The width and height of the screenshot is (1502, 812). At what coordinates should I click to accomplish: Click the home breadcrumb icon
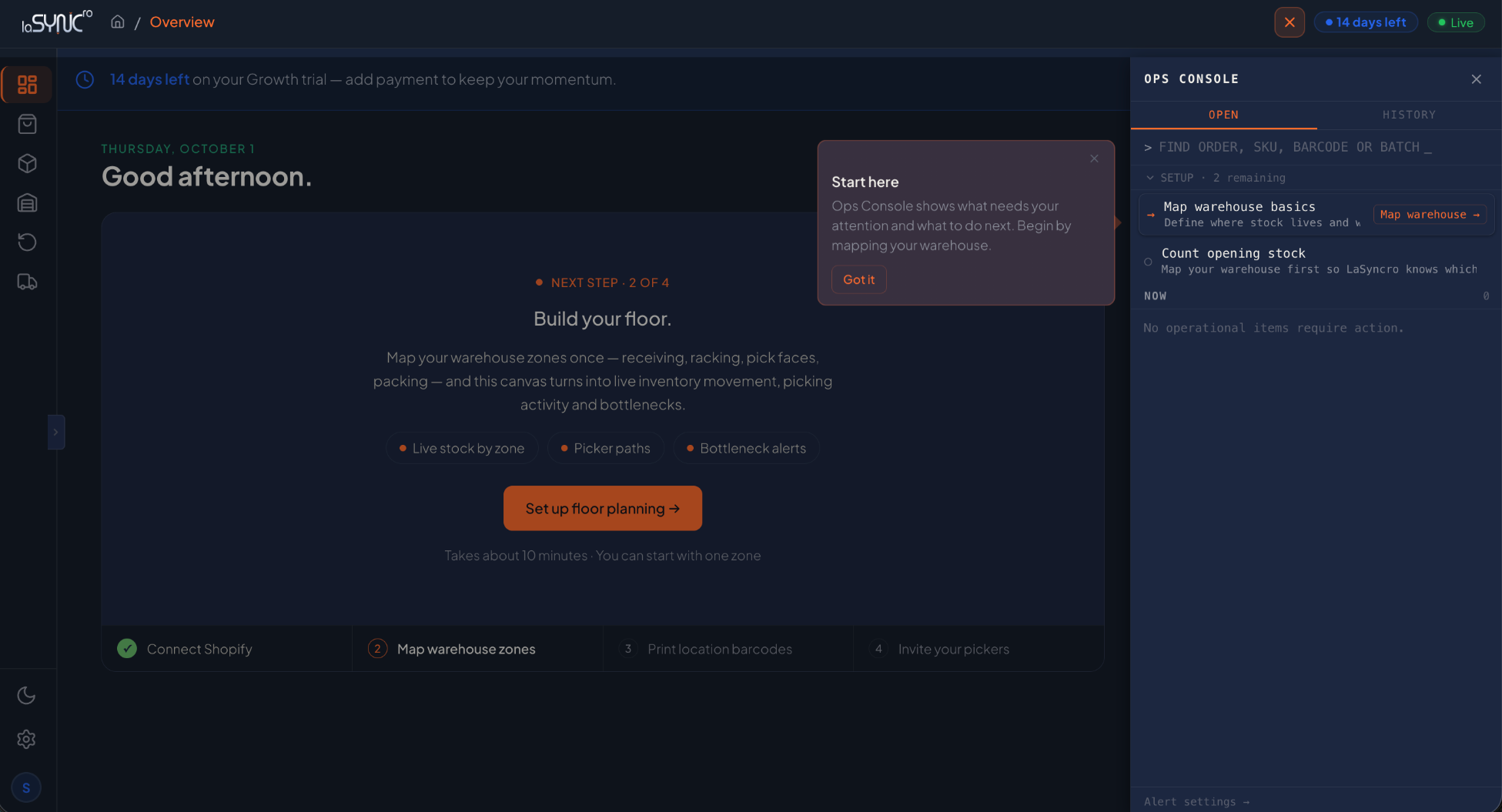[118, 22]
